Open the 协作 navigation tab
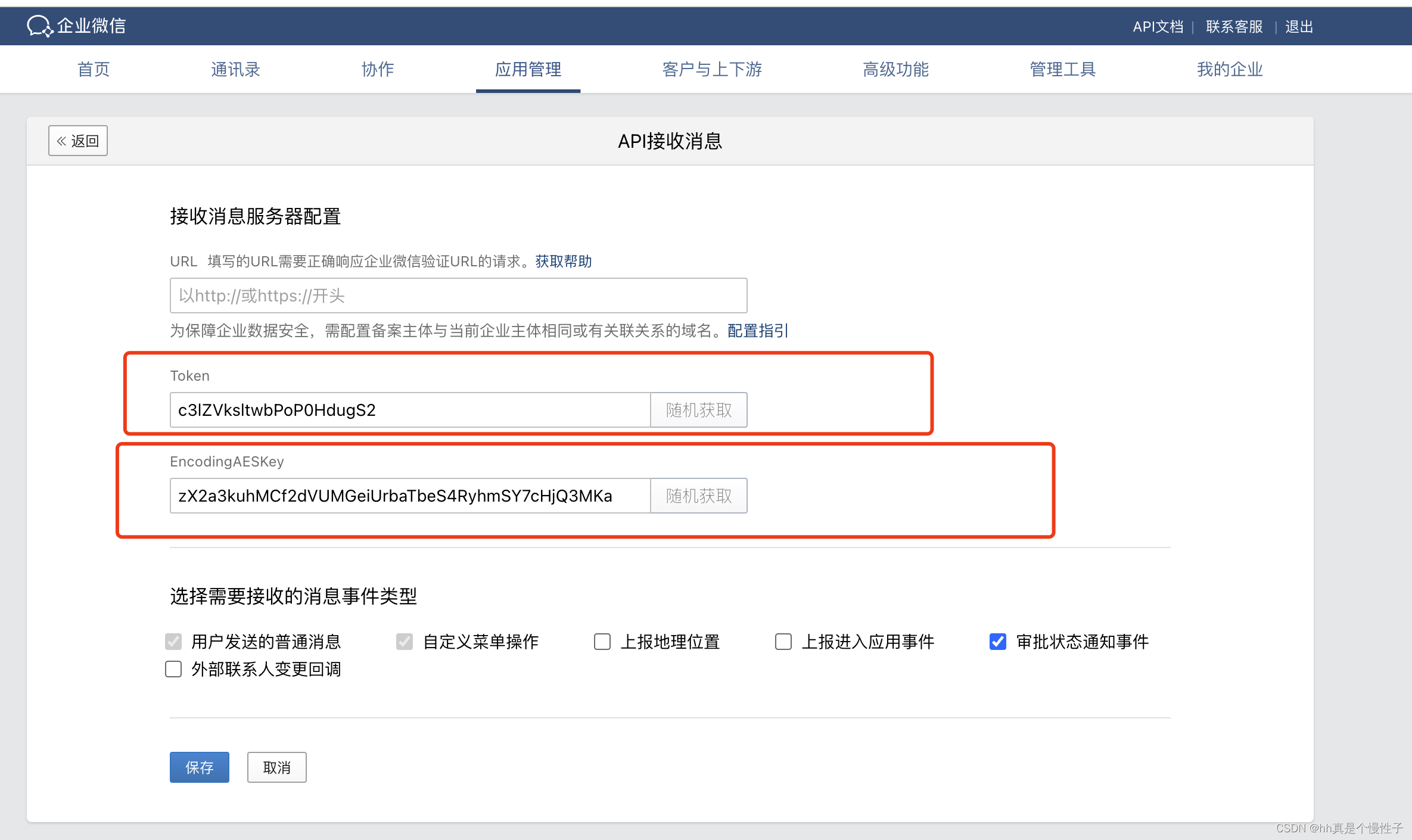Viewport: 1412px width, 840px height. tap(378, 70)
